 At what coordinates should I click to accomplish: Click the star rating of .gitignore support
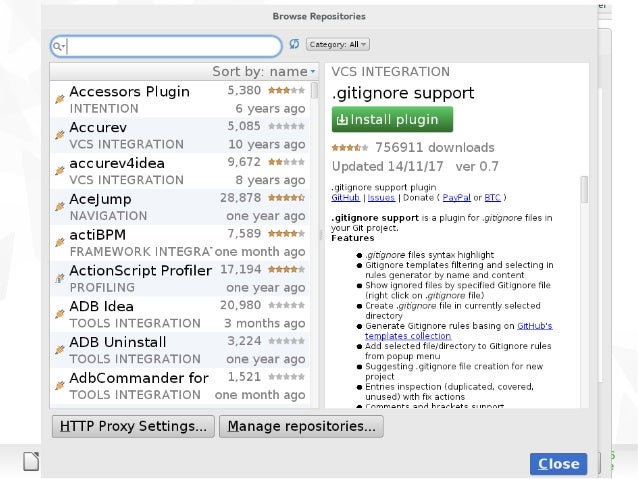(x=350, y=147)
